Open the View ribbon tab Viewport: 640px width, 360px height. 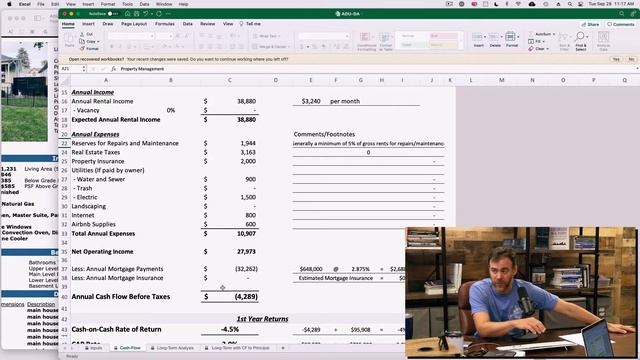pyautogui.click(x=228, y=24)
